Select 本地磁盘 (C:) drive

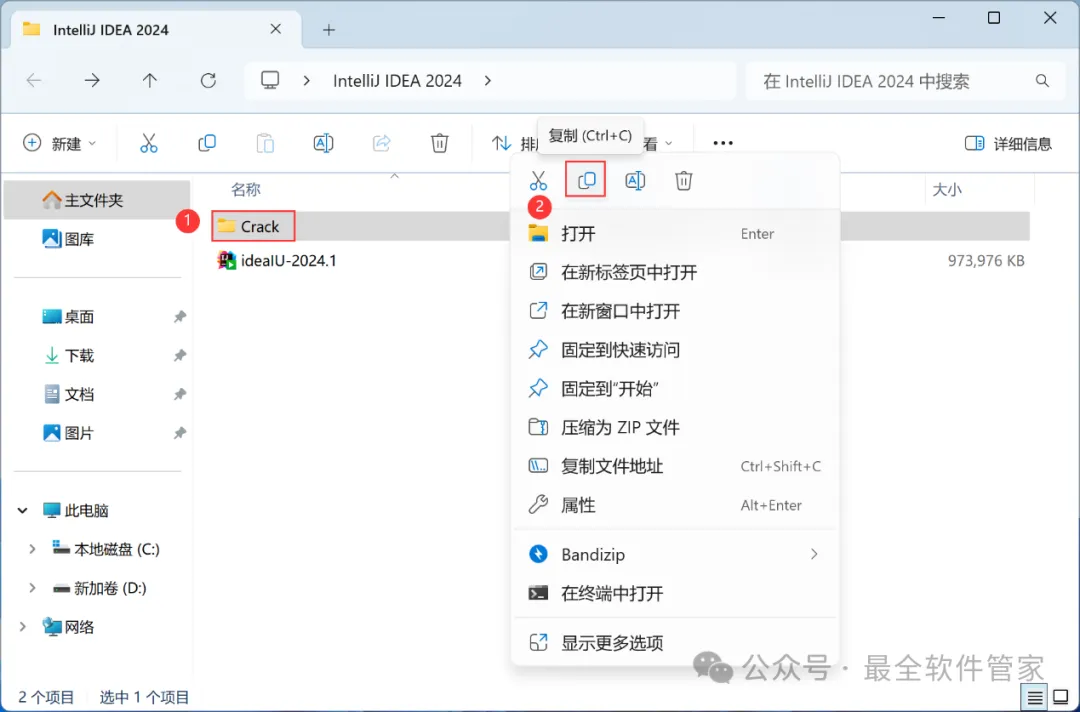tap(106, 549)
